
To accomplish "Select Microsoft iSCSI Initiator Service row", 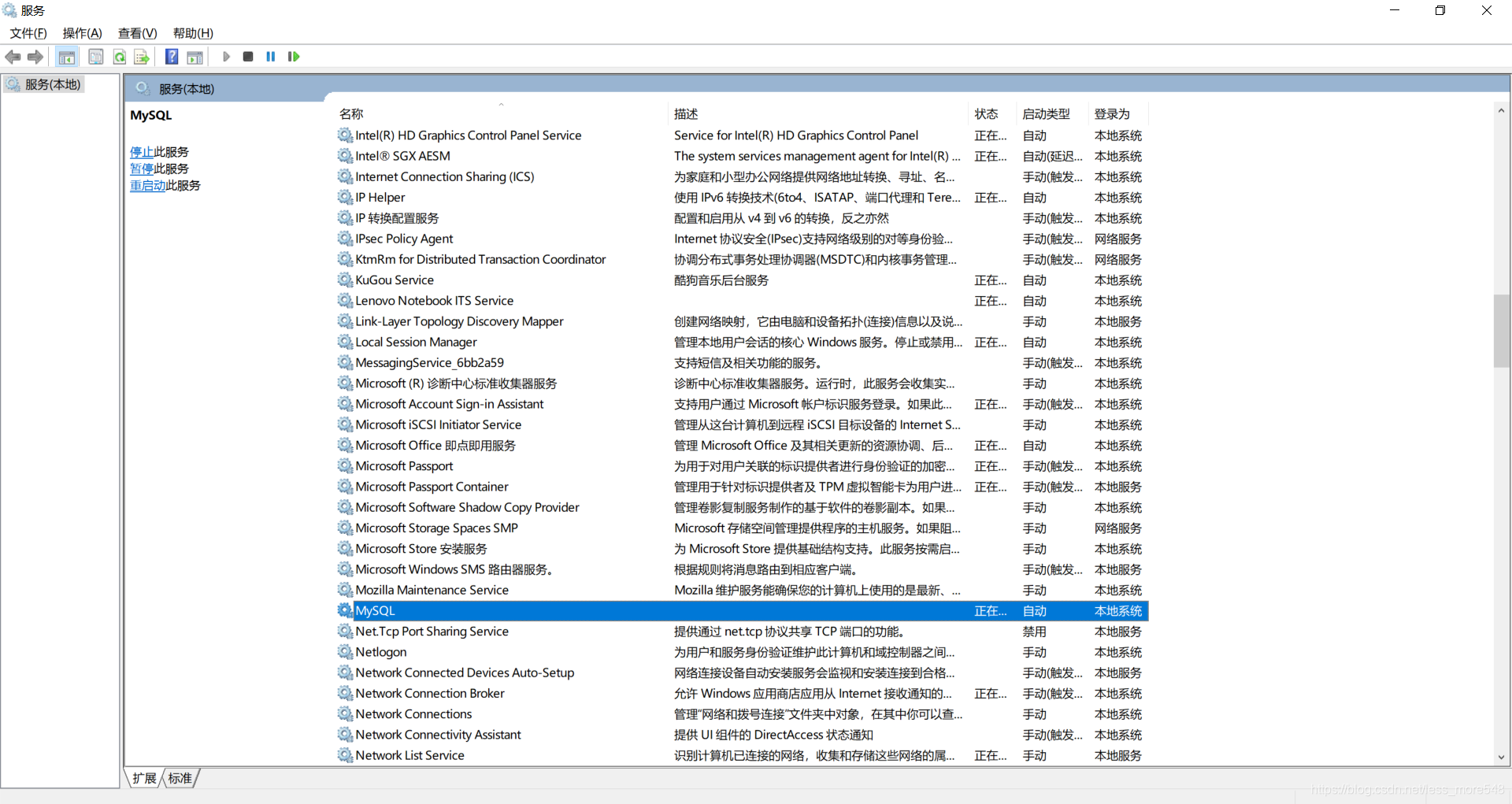I will tap(743, 424).
